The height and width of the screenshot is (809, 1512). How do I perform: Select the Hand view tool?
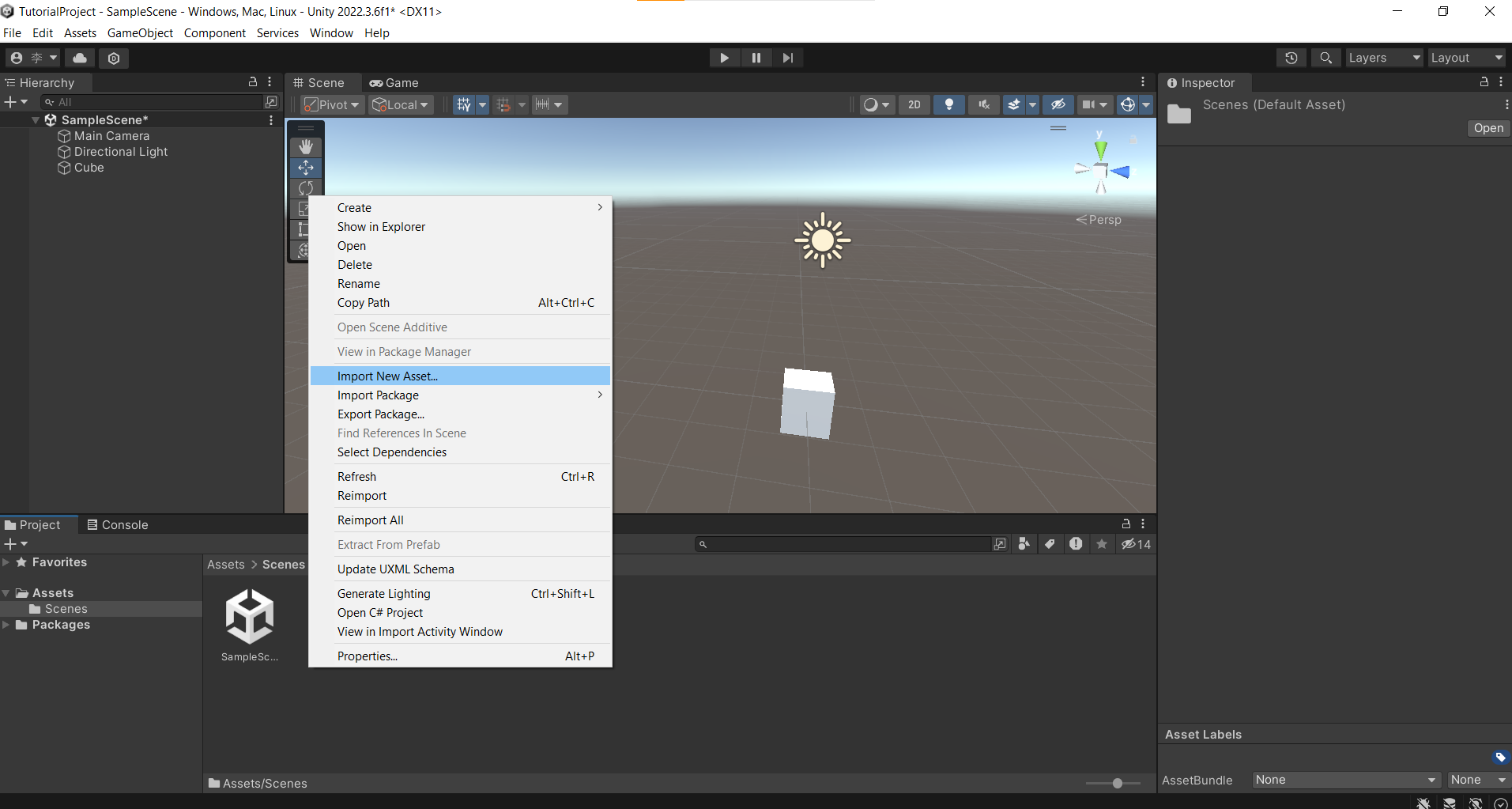[x=306, y=147]
